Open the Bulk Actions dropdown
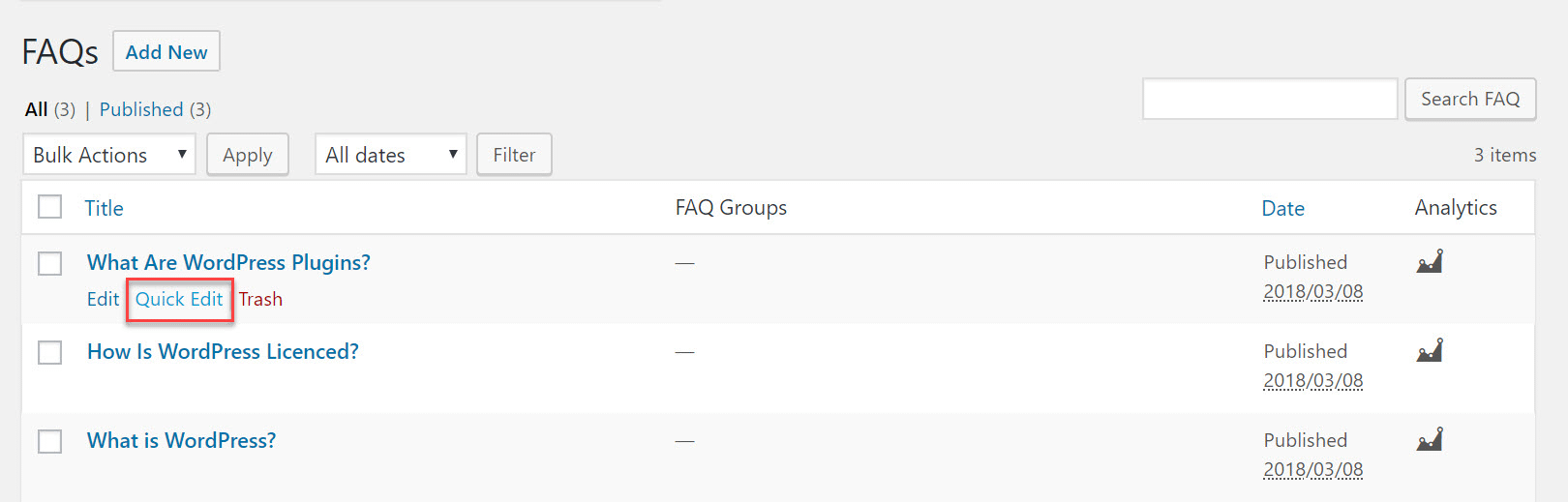 [x=108, y=155]
